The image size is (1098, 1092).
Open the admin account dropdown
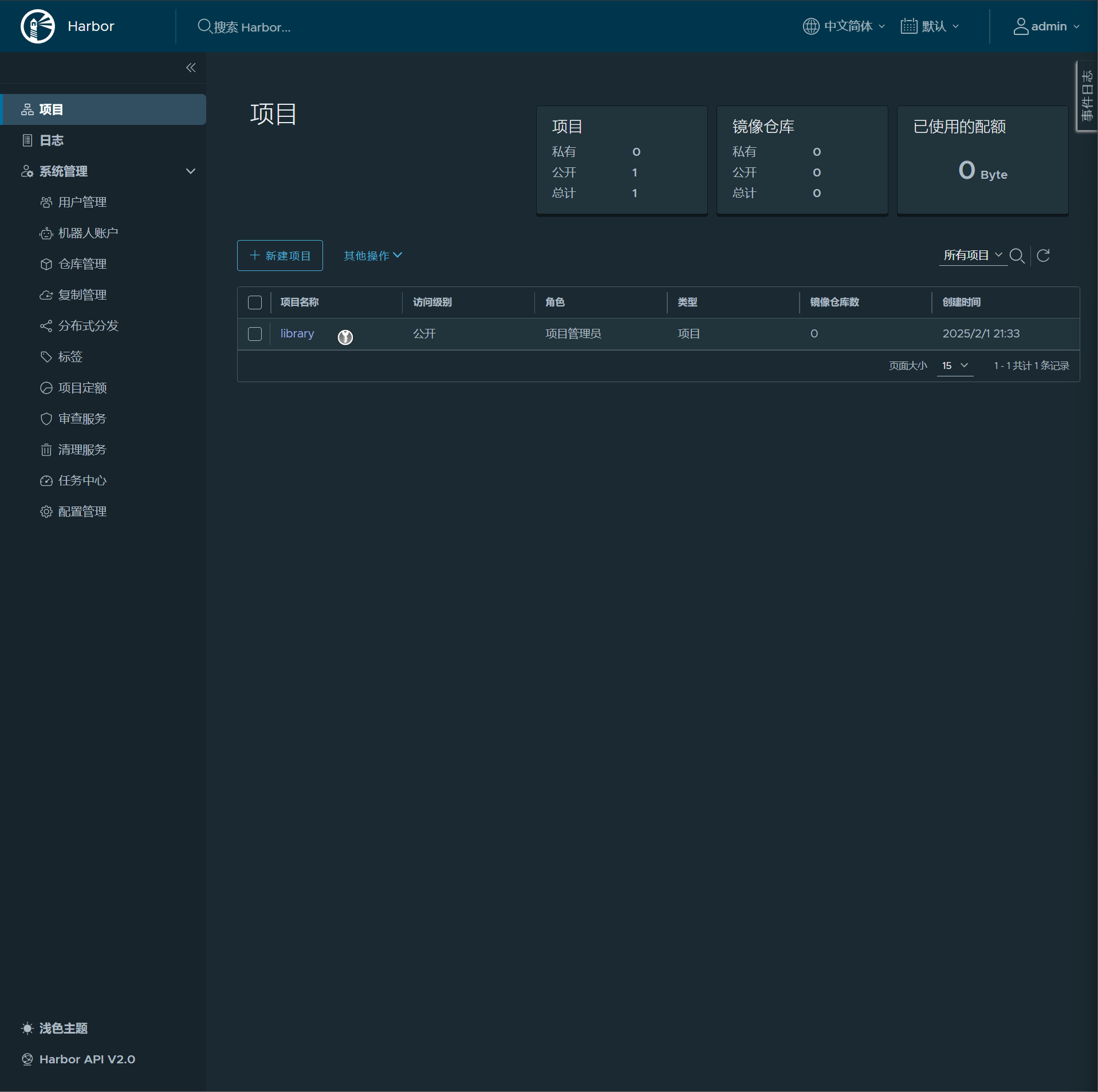coord(1047,26)
